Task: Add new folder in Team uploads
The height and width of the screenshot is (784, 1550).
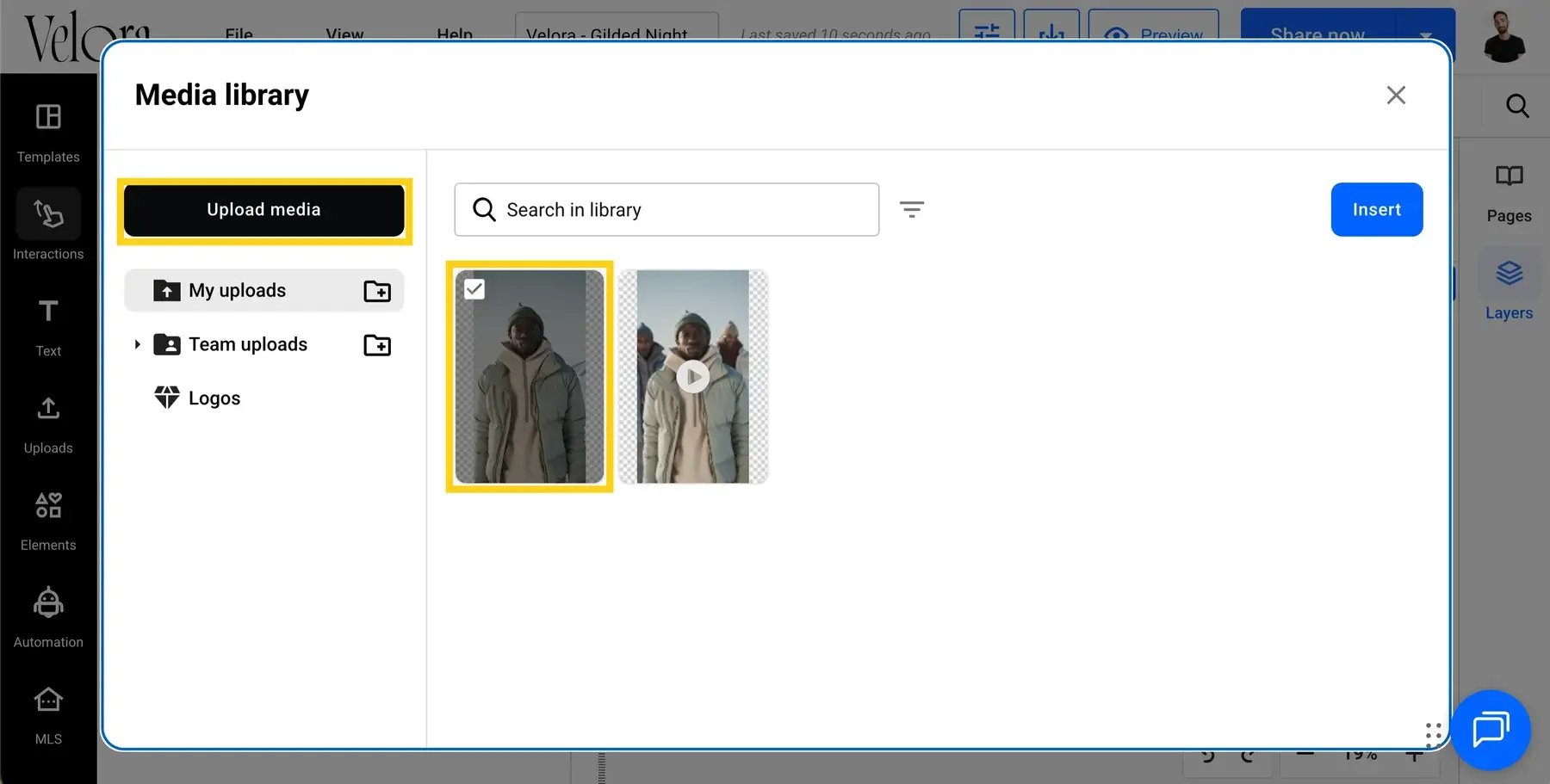Action: (377, 345)
